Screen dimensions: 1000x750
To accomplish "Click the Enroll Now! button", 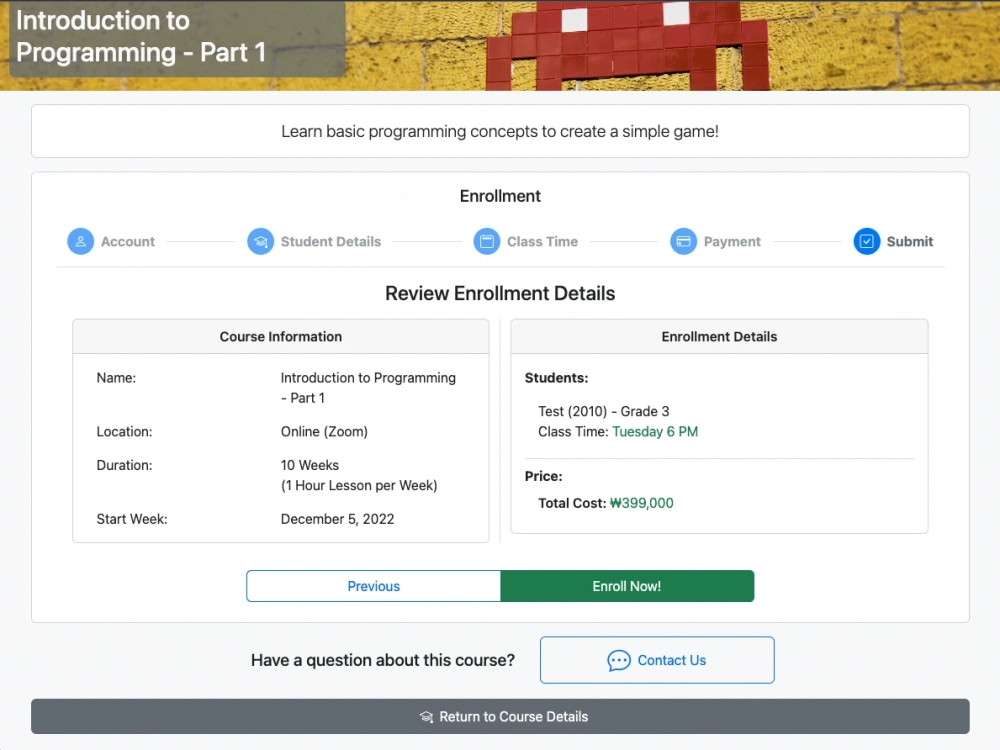I will point(627,586).
